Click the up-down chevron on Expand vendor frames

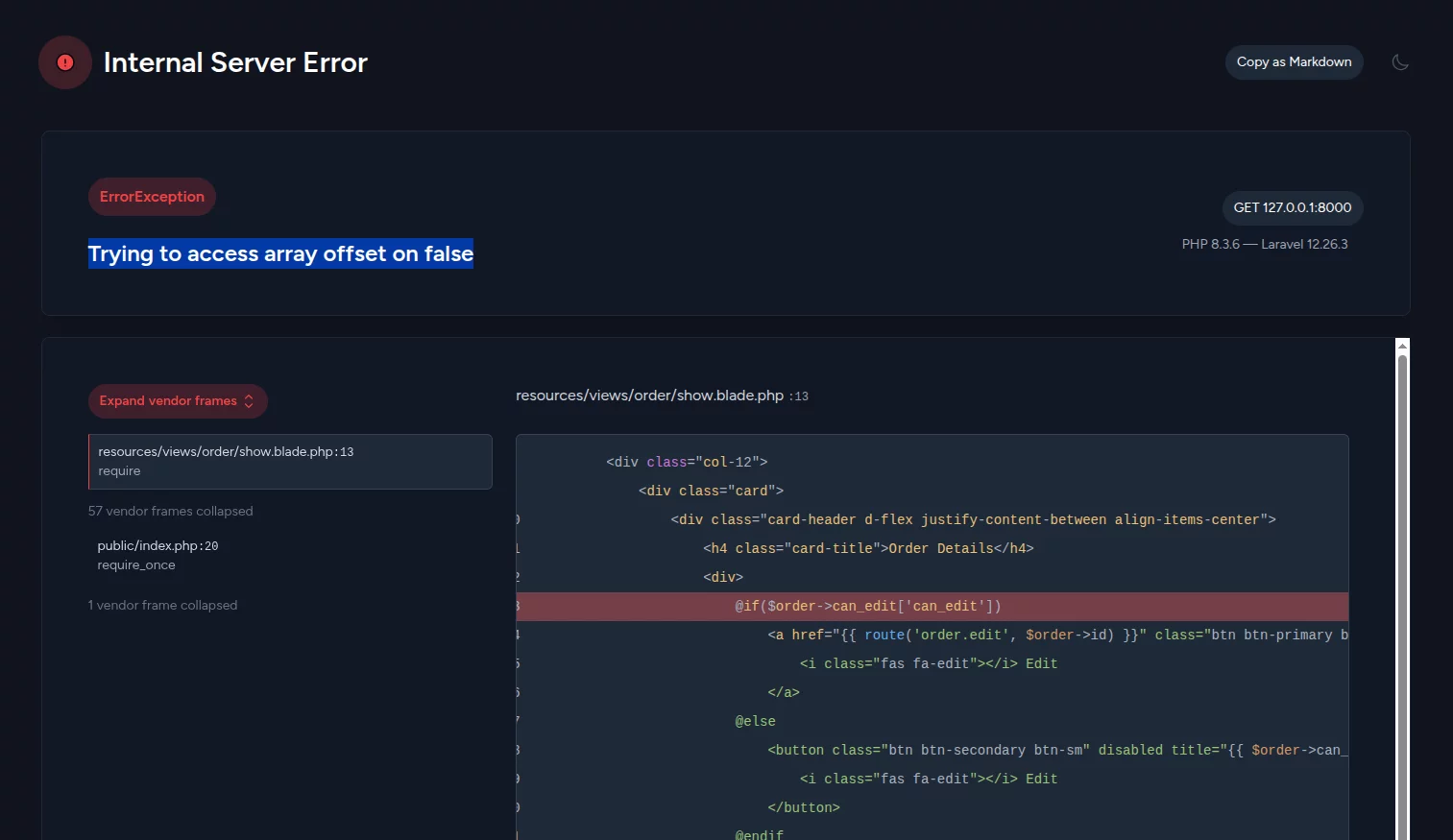(x=249, y=401)
